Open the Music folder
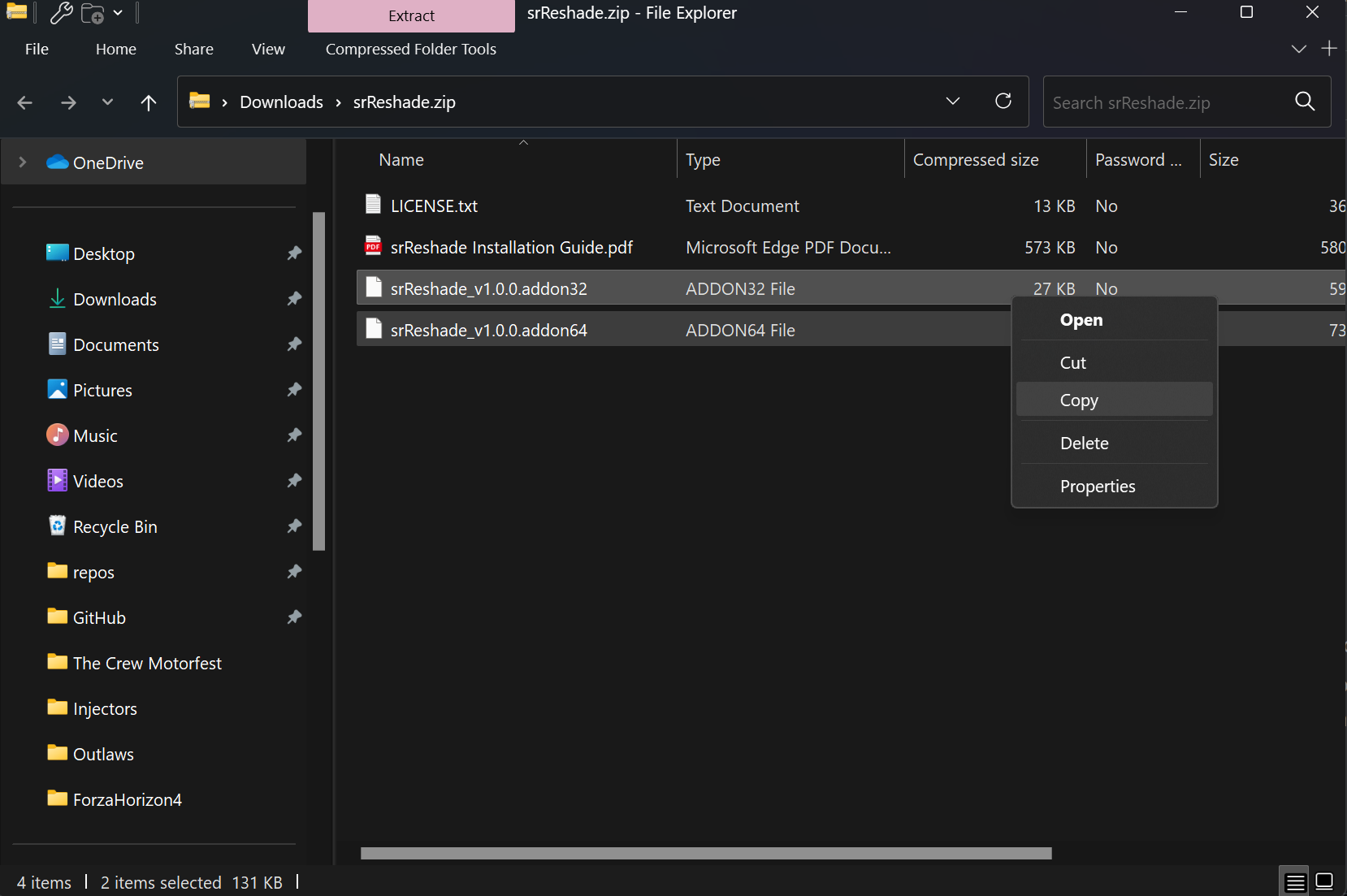Screen dimensions: 1347x896 (82, 435)
